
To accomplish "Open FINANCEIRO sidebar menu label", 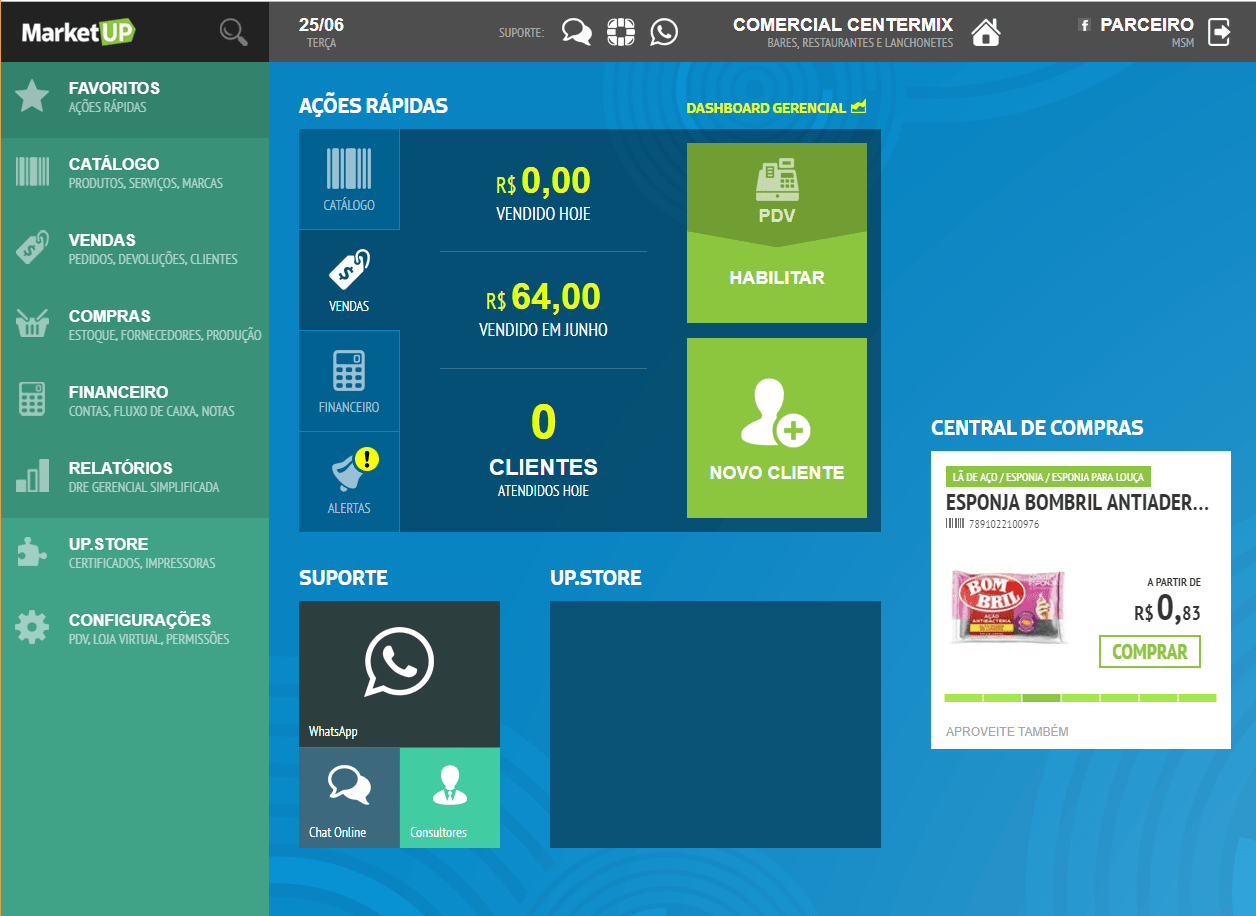I will point(118,392).
